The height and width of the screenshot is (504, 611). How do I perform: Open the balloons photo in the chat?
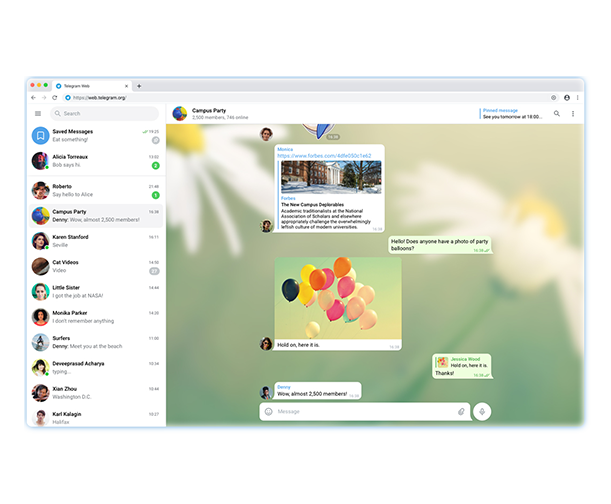point(338,297)
